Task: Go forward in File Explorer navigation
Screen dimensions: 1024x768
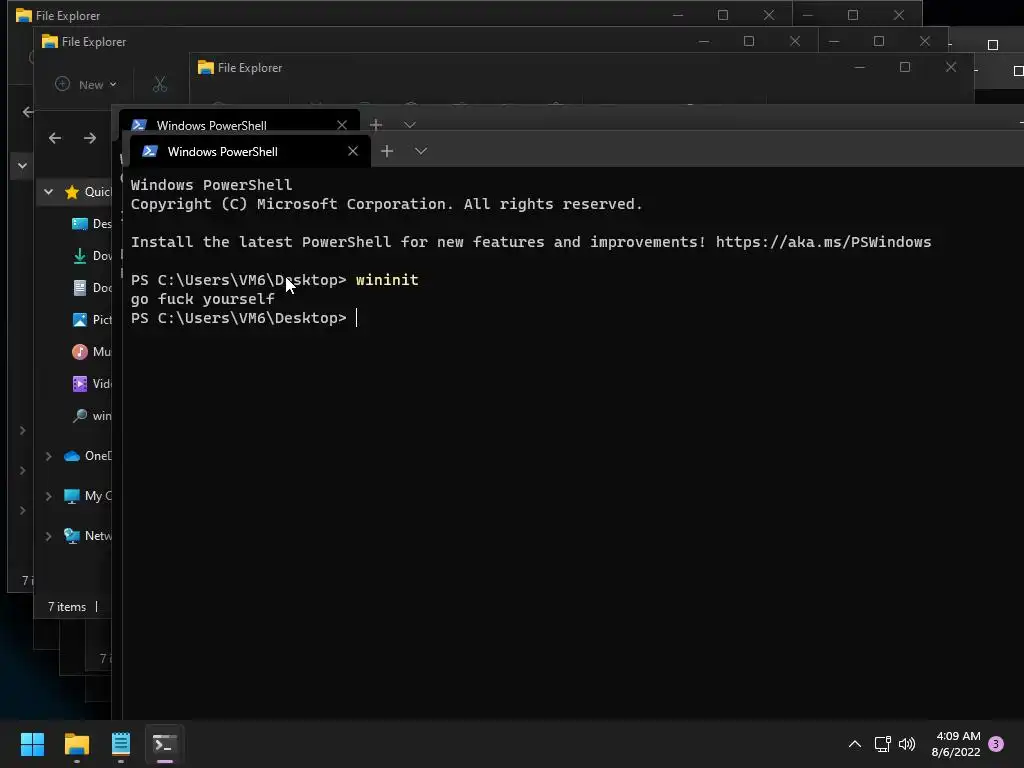Action: [89, 138]
